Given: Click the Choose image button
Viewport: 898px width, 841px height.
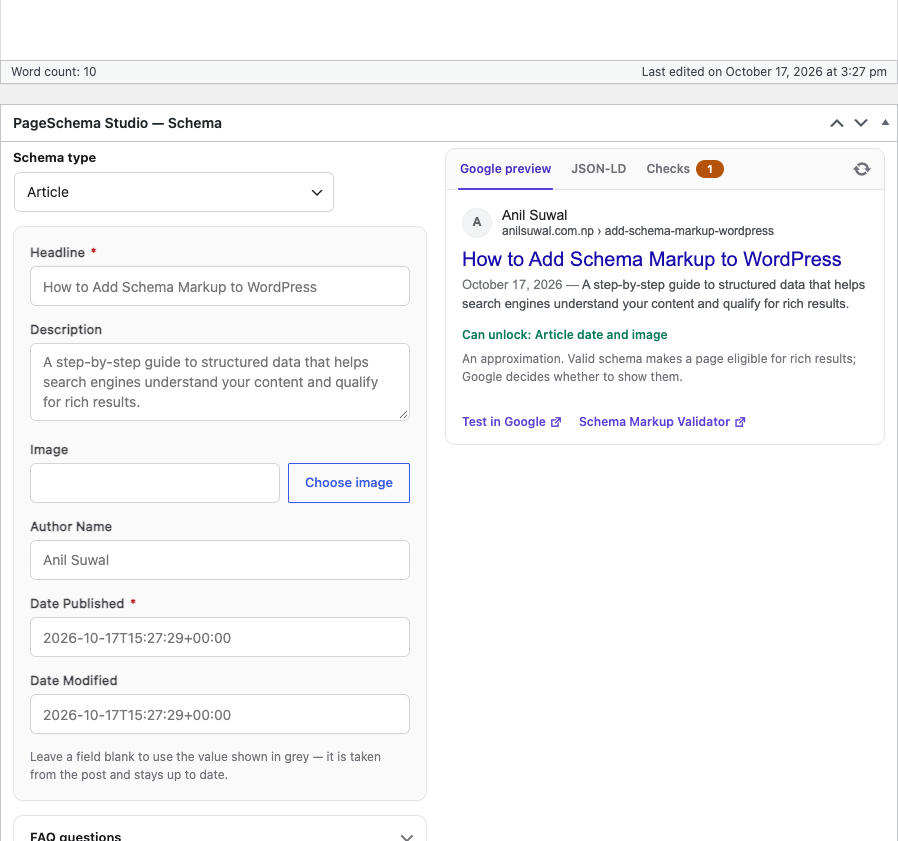Looking at the screenshot, I should click(349, 483).
